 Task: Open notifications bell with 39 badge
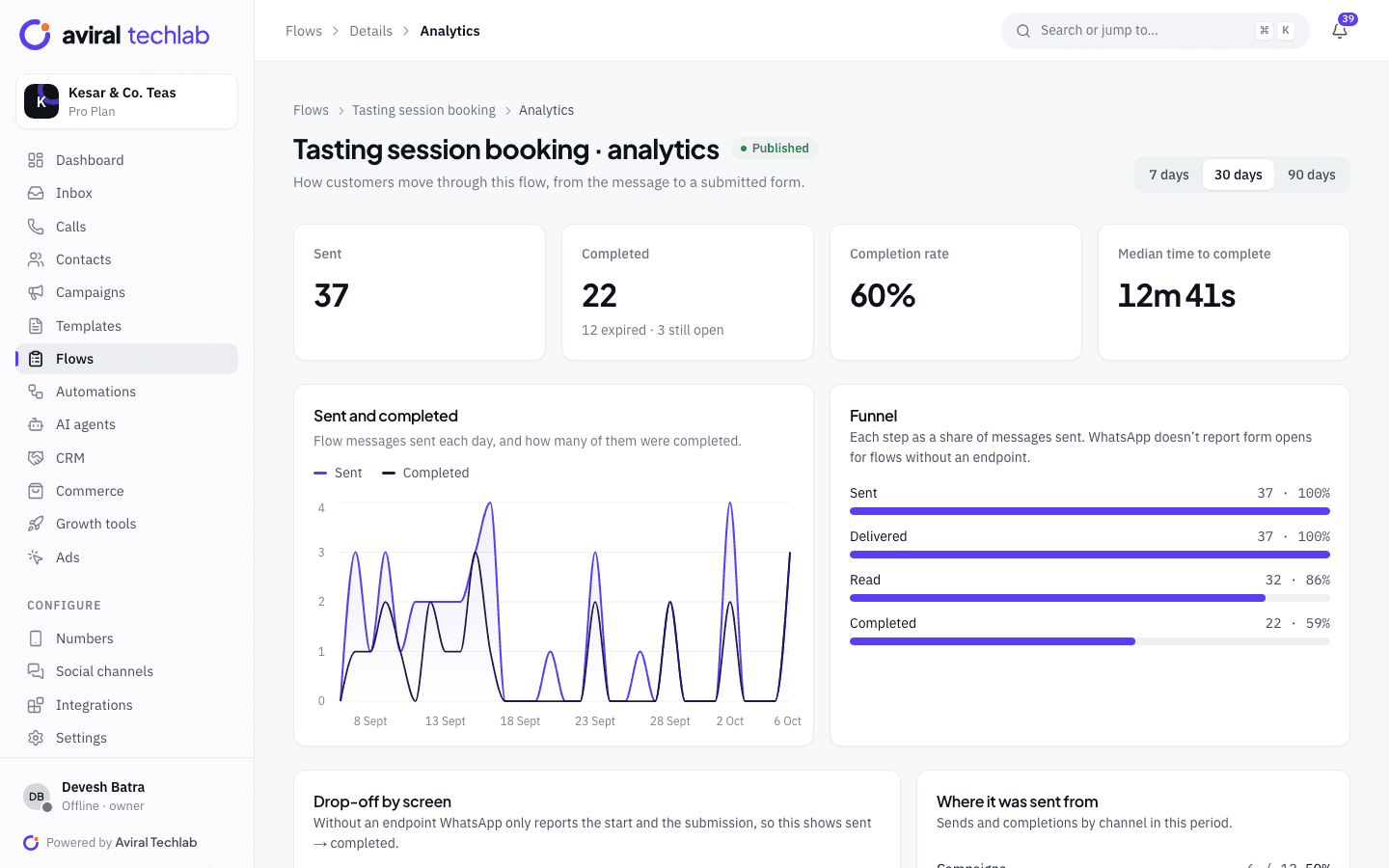(1340, 31)
